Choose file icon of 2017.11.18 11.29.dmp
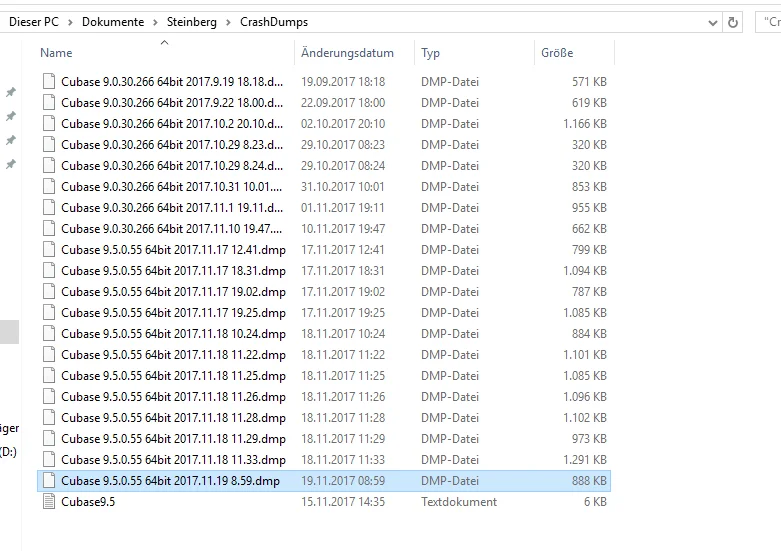This screenshot has width=781, height=551. click(49, 437)
